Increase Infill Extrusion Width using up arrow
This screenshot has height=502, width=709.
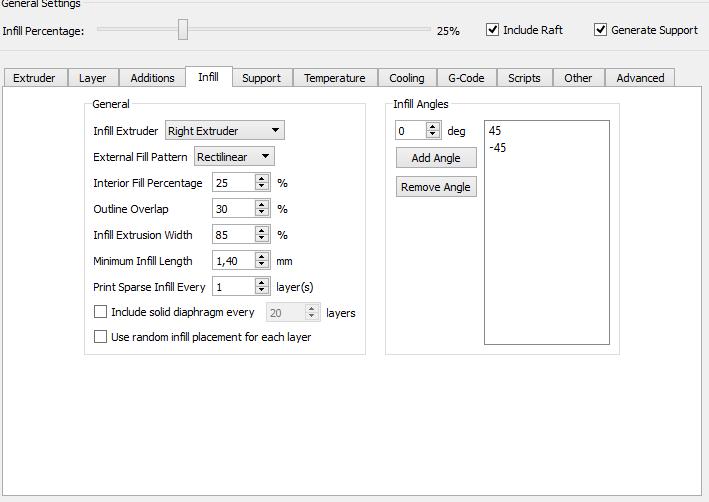[x=262, y=231]
